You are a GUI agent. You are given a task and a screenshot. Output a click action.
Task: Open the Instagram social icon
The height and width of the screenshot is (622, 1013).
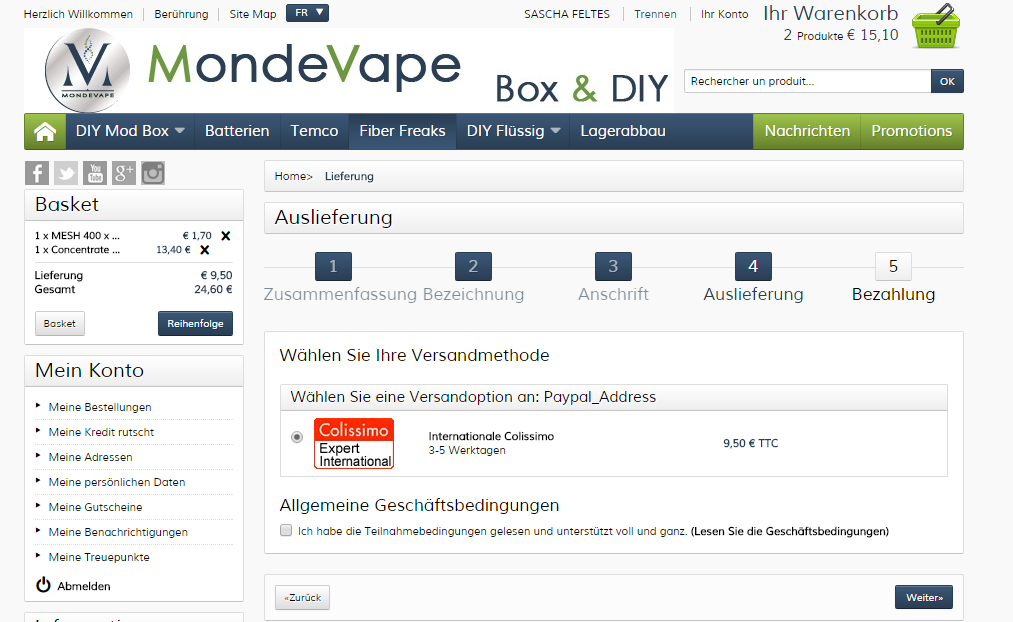tap(153, 173)
